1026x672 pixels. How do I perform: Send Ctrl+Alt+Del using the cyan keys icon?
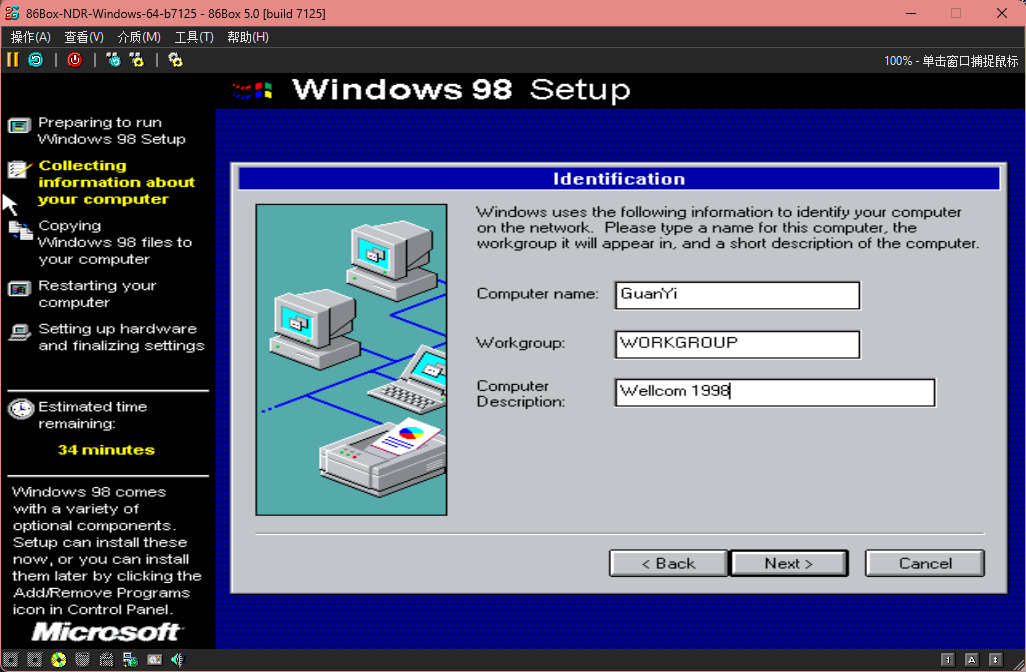113,60
